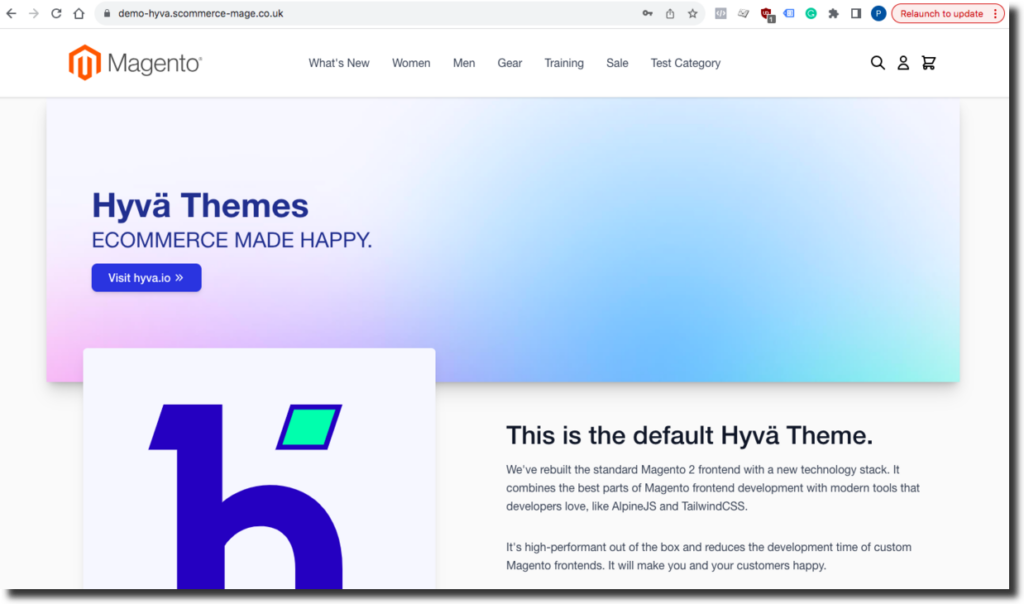This screenshot has width=1024, height=604.
Task: Click the Visit hyva.io button
Action: tap(146, 277)
